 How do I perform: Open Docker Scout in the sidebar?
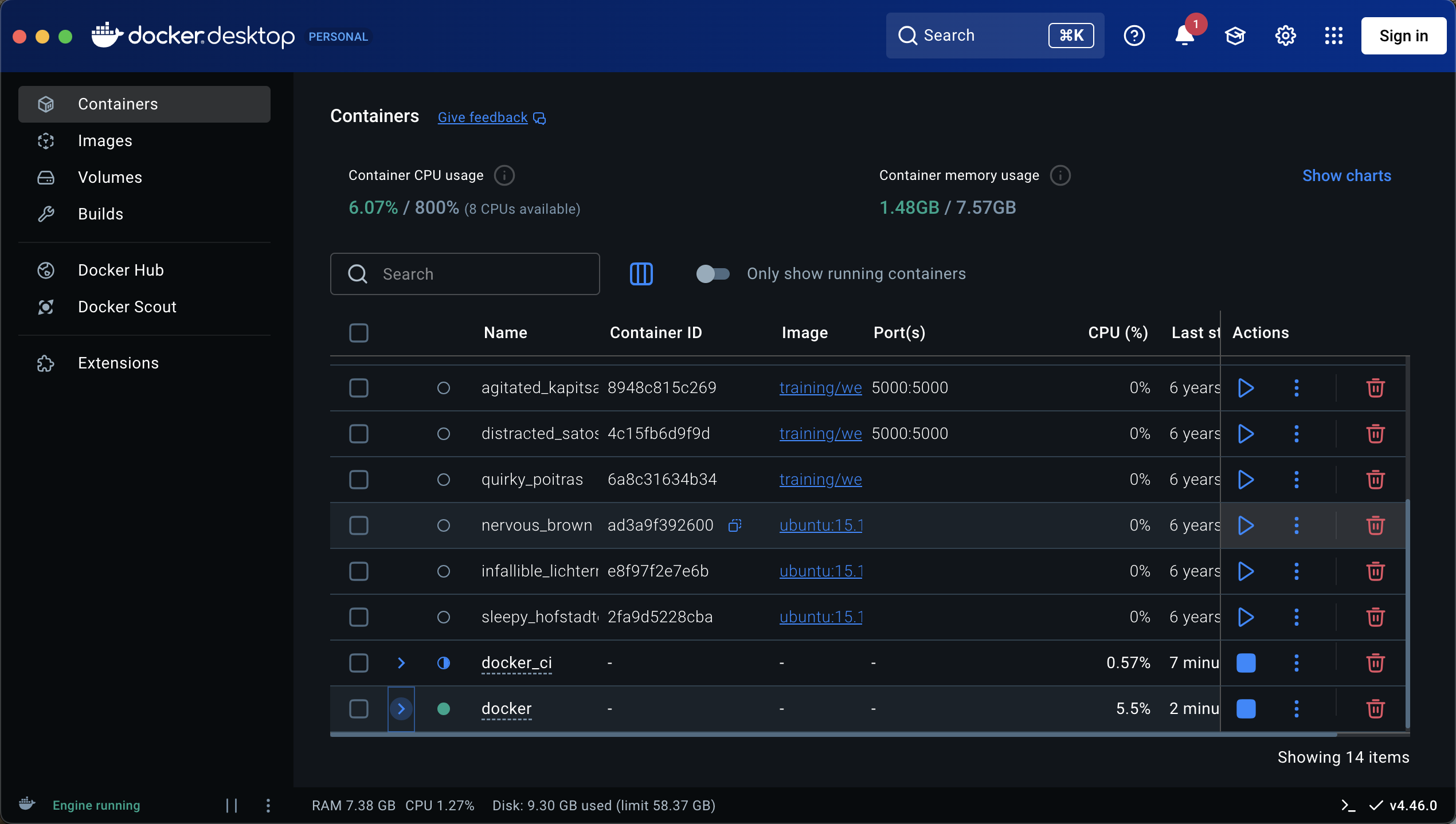coord(144,307)
